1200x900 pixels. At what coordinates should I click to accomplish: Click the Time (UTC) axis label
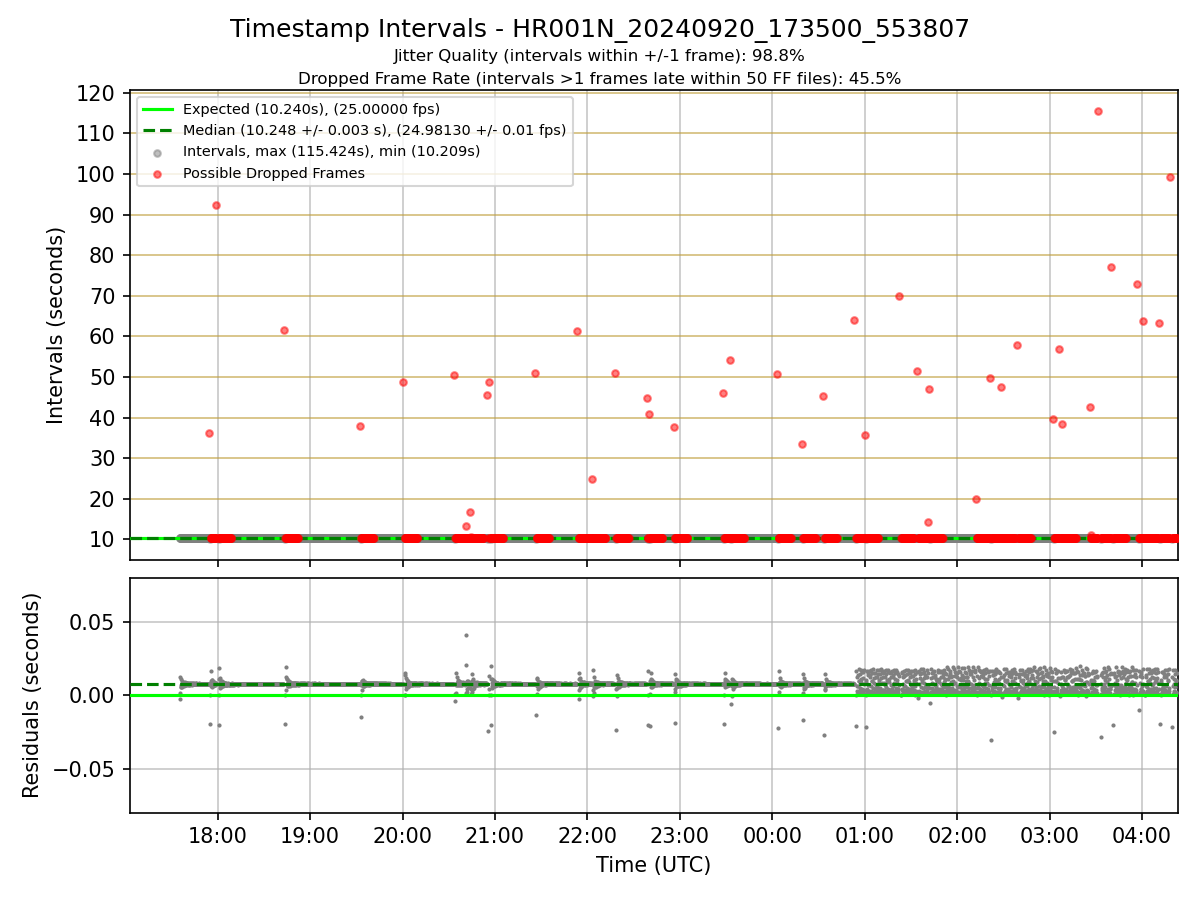654,865
